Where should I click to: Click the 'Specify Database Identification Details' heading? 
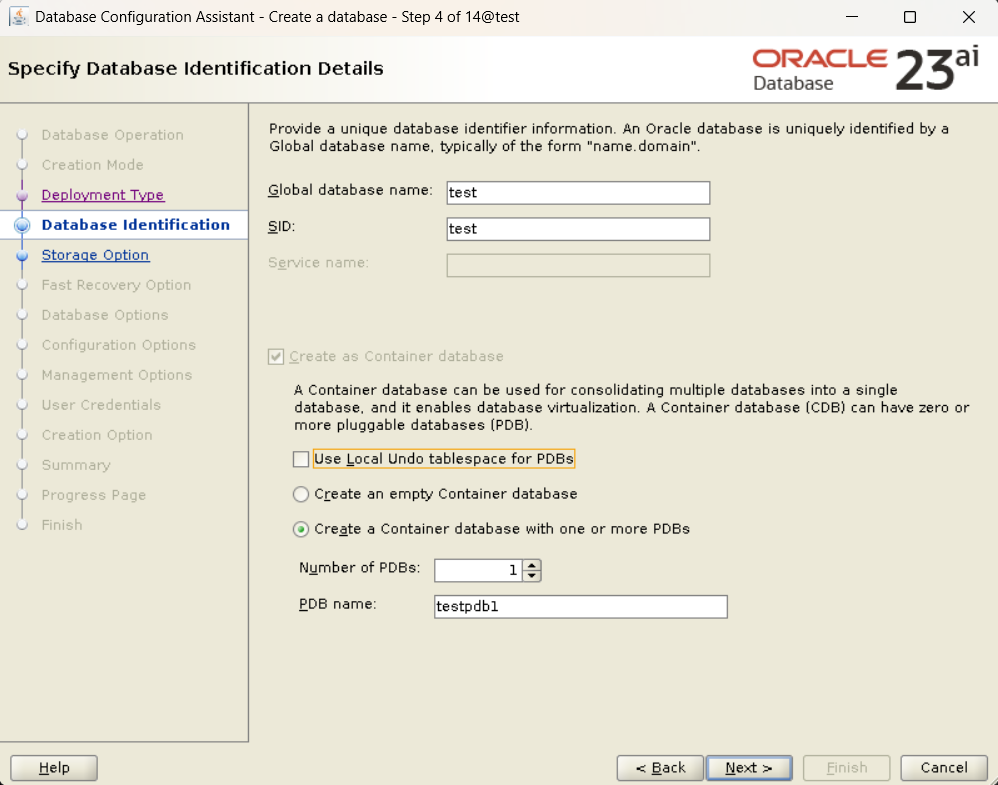[x=195, y=69]
